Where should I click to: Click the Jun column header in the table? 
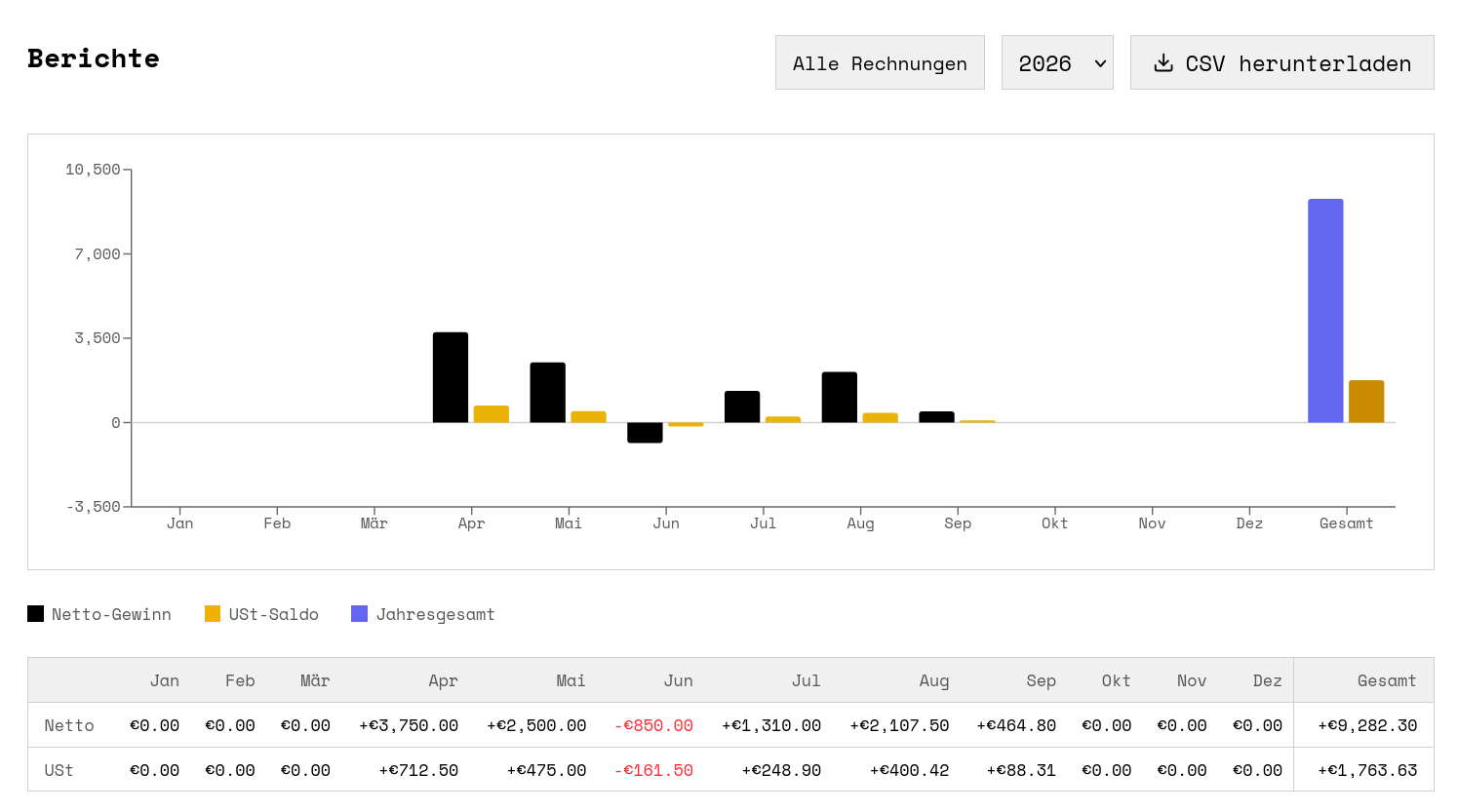[679, 680]
